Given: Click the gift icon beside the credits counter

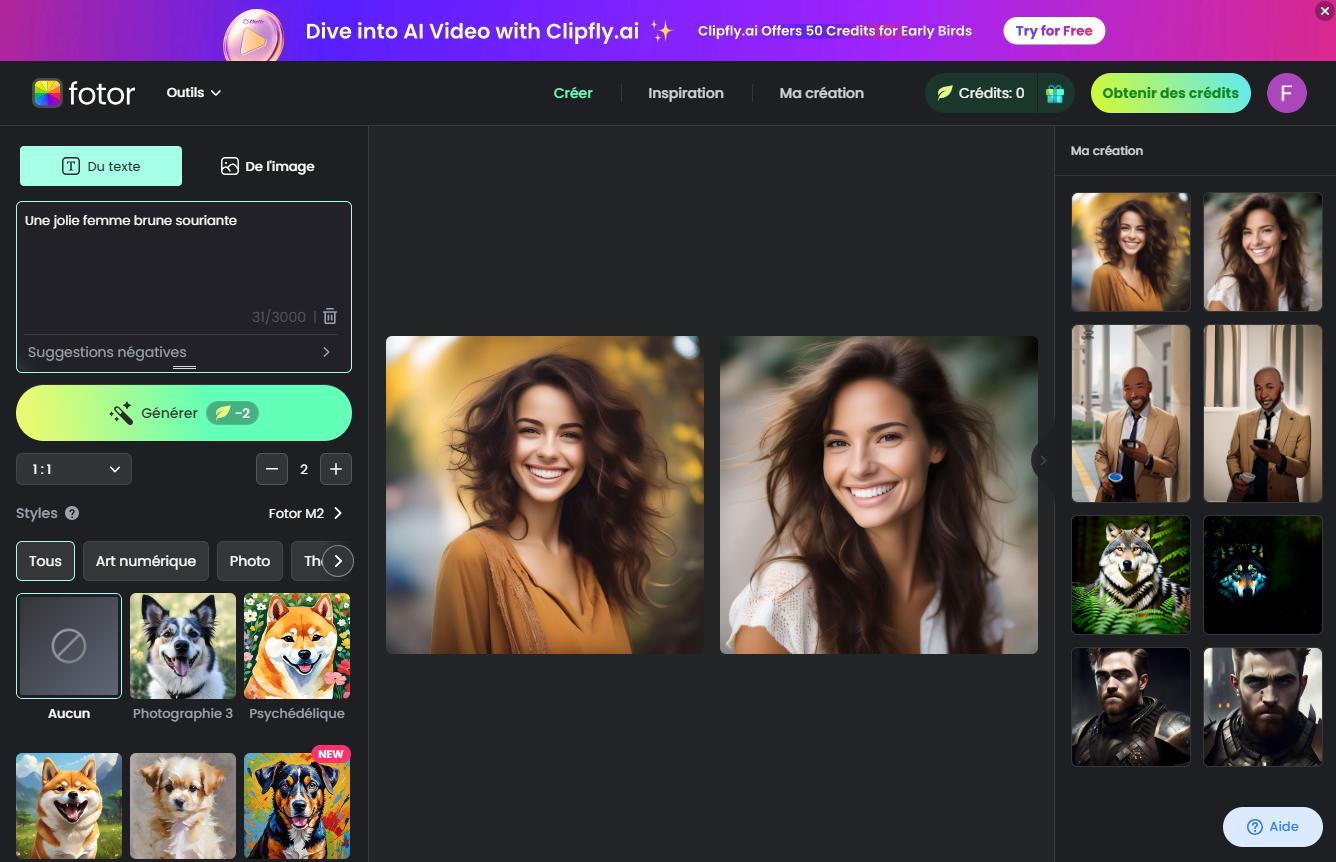Looking at the screenshot, I should click(1054, 92).
